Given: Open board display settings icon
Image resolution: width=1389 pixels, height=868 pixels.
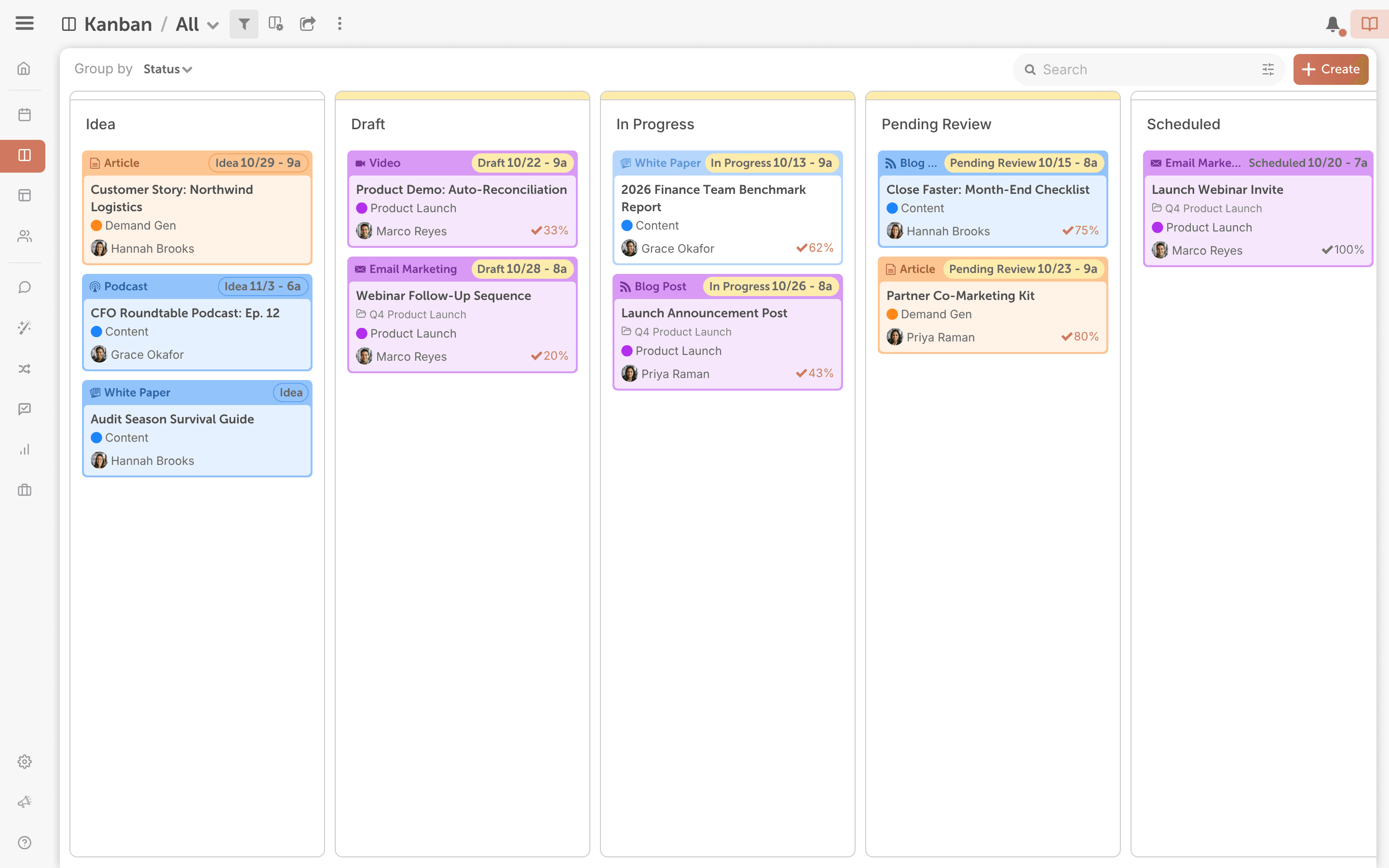Looking at the screenshot, I should click(275, 24).
